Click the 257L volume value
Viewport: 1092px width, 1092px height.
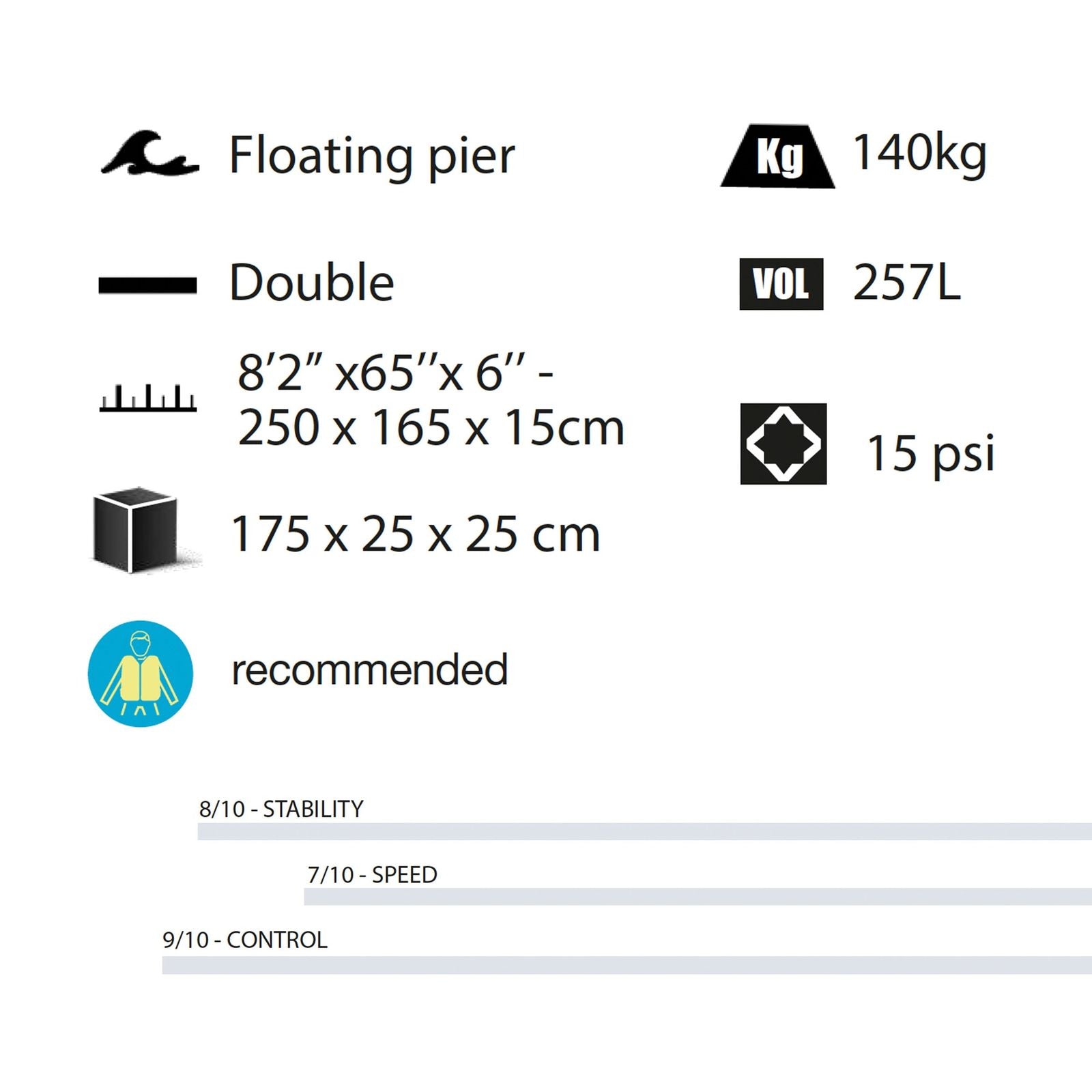tap(906, 282)
